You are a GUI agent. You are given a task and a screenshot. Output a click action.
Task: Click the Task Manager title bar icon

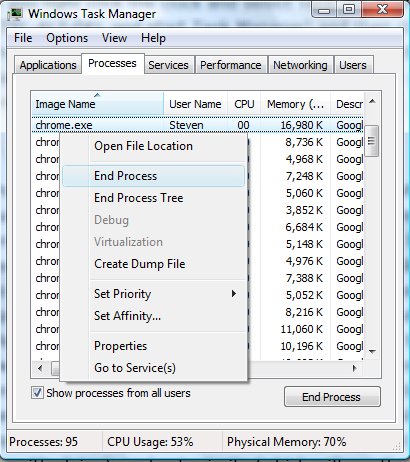[x=14, y=14]
